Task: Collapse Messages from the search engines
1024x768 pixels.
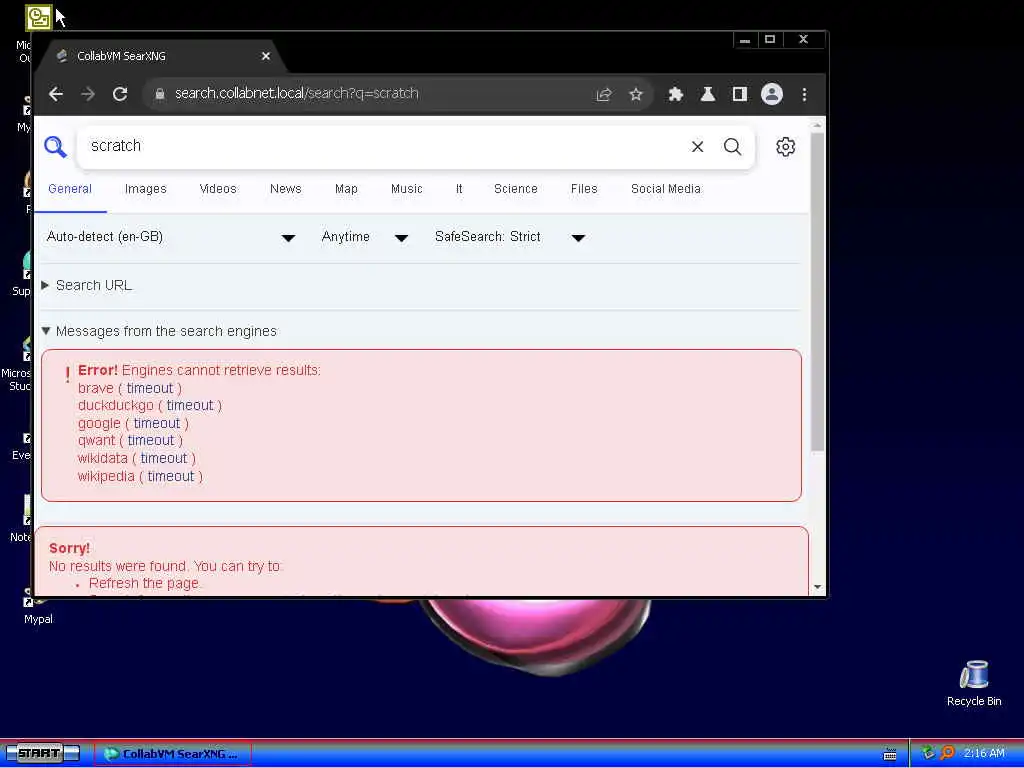Action: tap(159, 331)
